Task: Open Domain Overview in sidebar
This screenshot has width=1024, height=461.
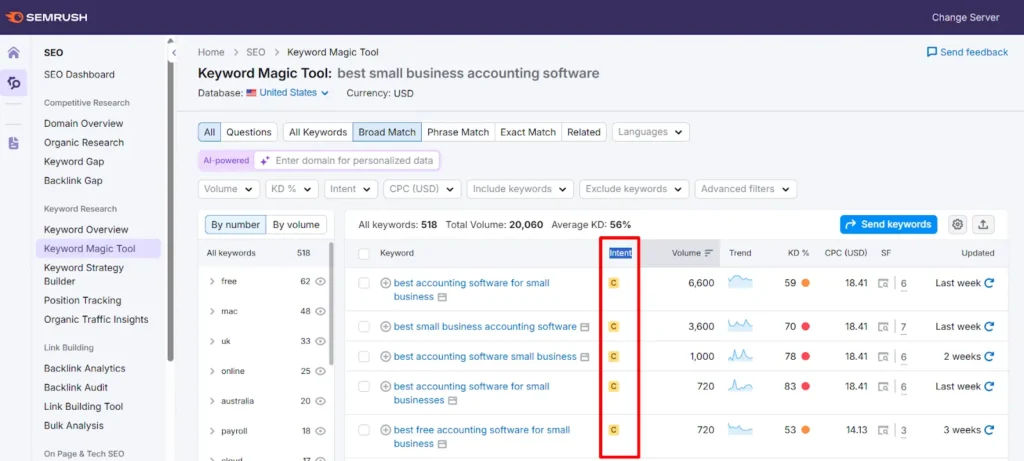Action: pyautogui.click(x=84, y=123)
